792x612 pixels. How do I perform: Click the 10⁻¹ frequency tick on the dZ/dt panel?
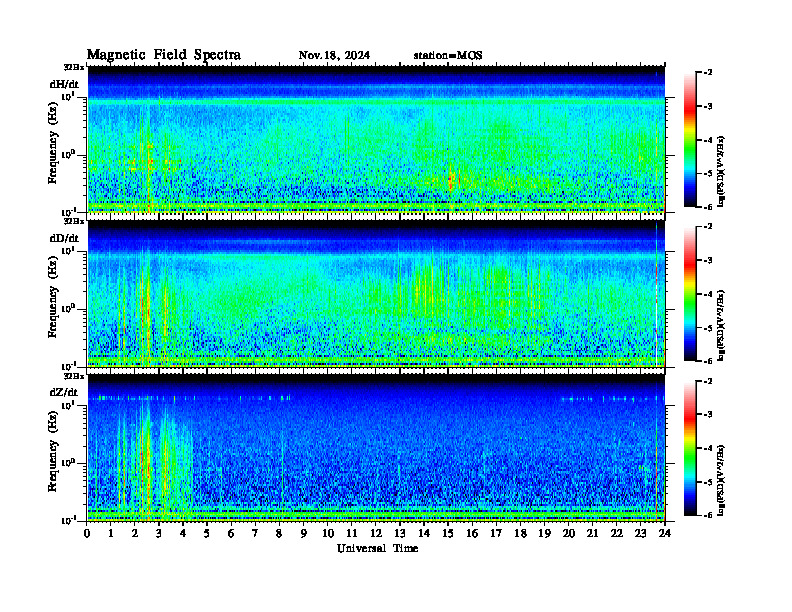point(68,520)
